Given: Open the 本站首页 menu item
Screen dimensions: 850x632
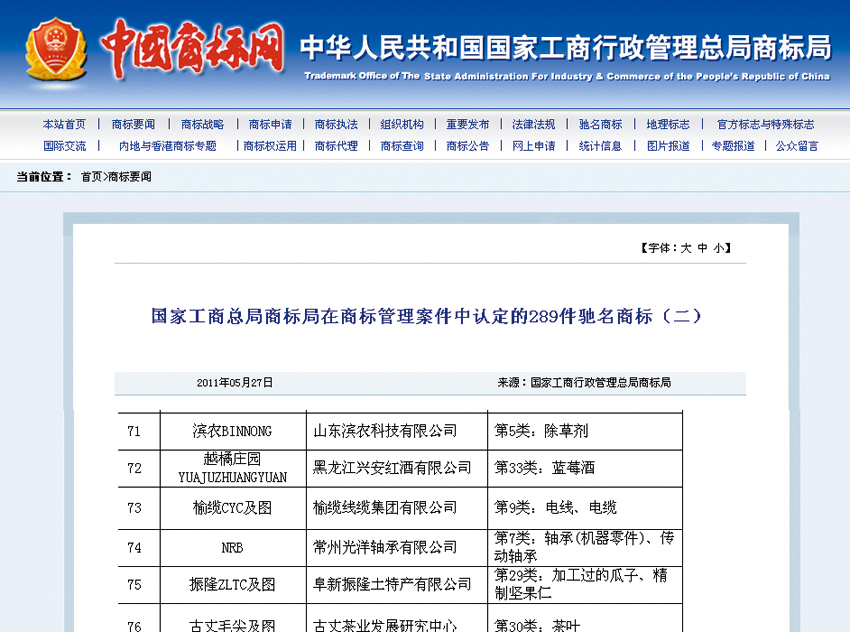Looking at the screenshot, I should (x=65, y=124).
